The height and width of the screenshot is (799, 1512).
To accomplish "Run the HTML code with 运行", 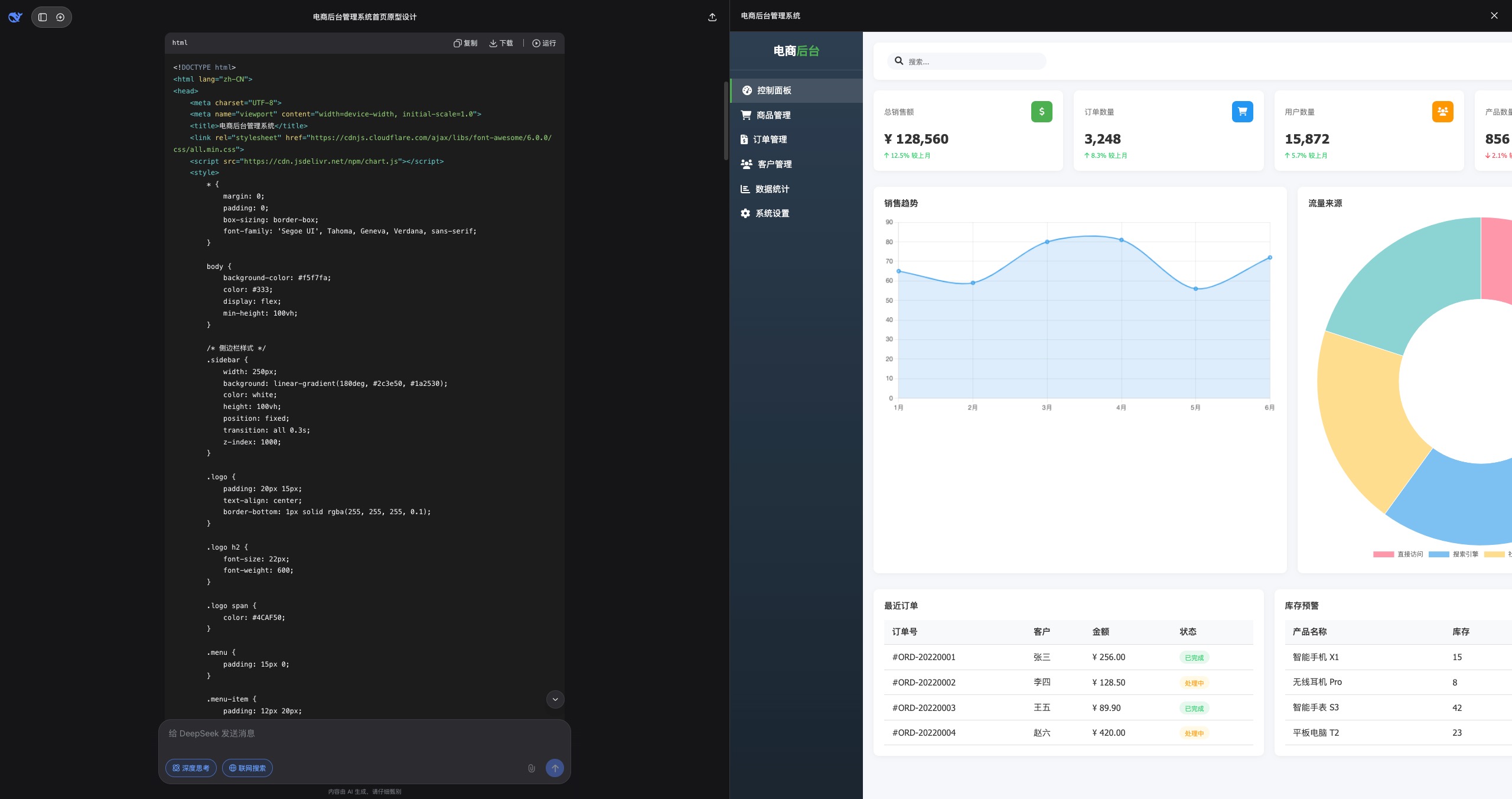I will pos(544,43).
